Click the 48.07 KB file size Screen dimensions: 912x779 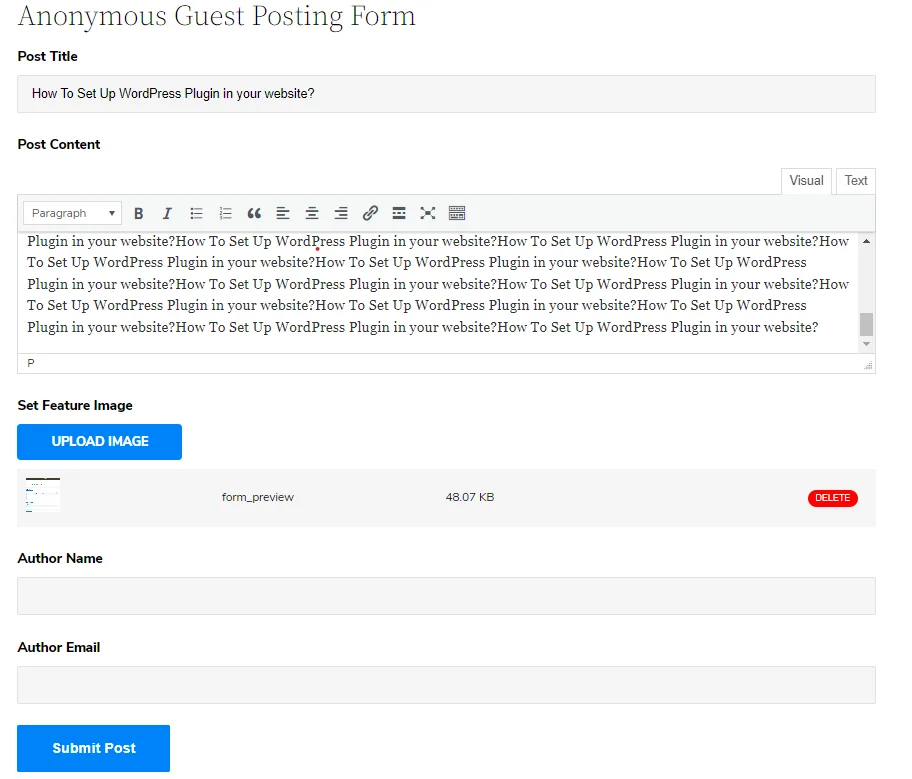click(470, 497)
